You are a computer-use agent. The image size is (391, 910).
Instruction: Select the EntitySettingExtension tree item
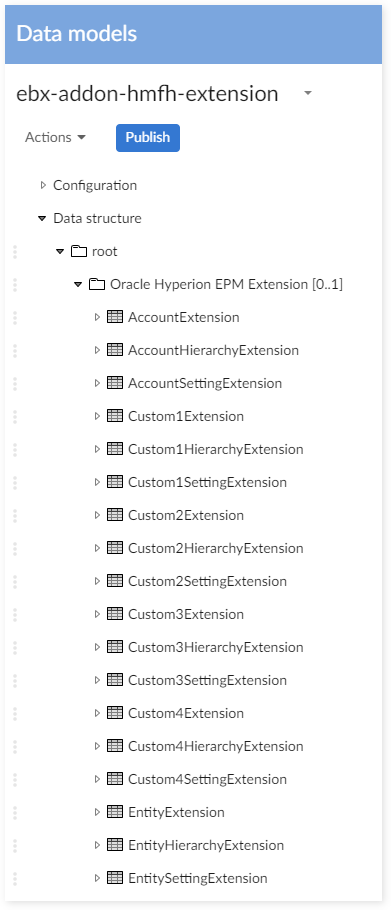(198, 878)
